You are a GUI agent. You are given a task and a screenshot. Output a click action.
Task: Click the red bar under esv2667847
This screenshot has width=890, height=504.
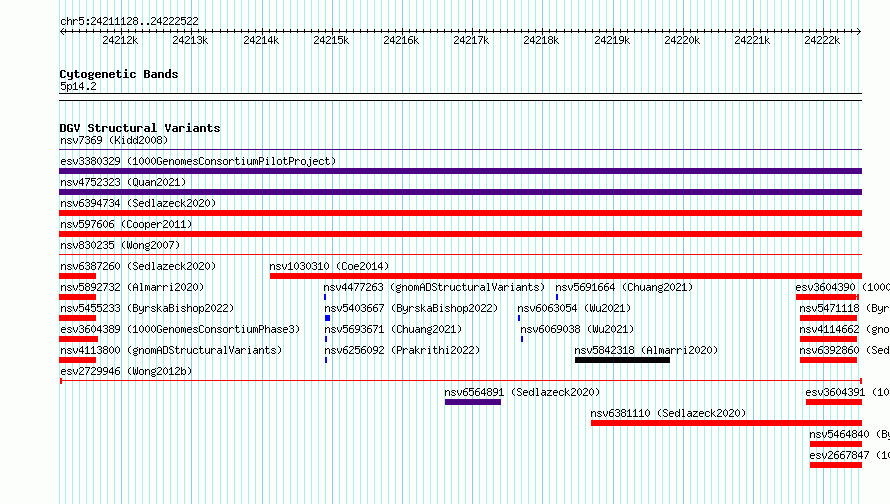(836, 465)
